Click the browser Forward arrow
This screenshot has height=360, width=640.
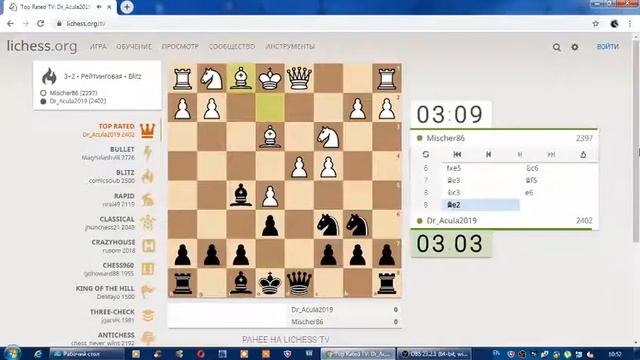tap(25, 24)
